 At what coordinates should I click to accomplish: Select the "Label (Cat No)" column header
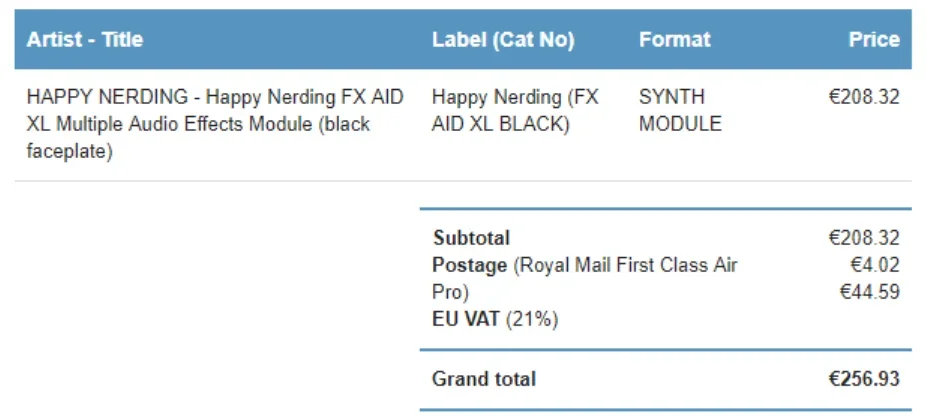503,40
